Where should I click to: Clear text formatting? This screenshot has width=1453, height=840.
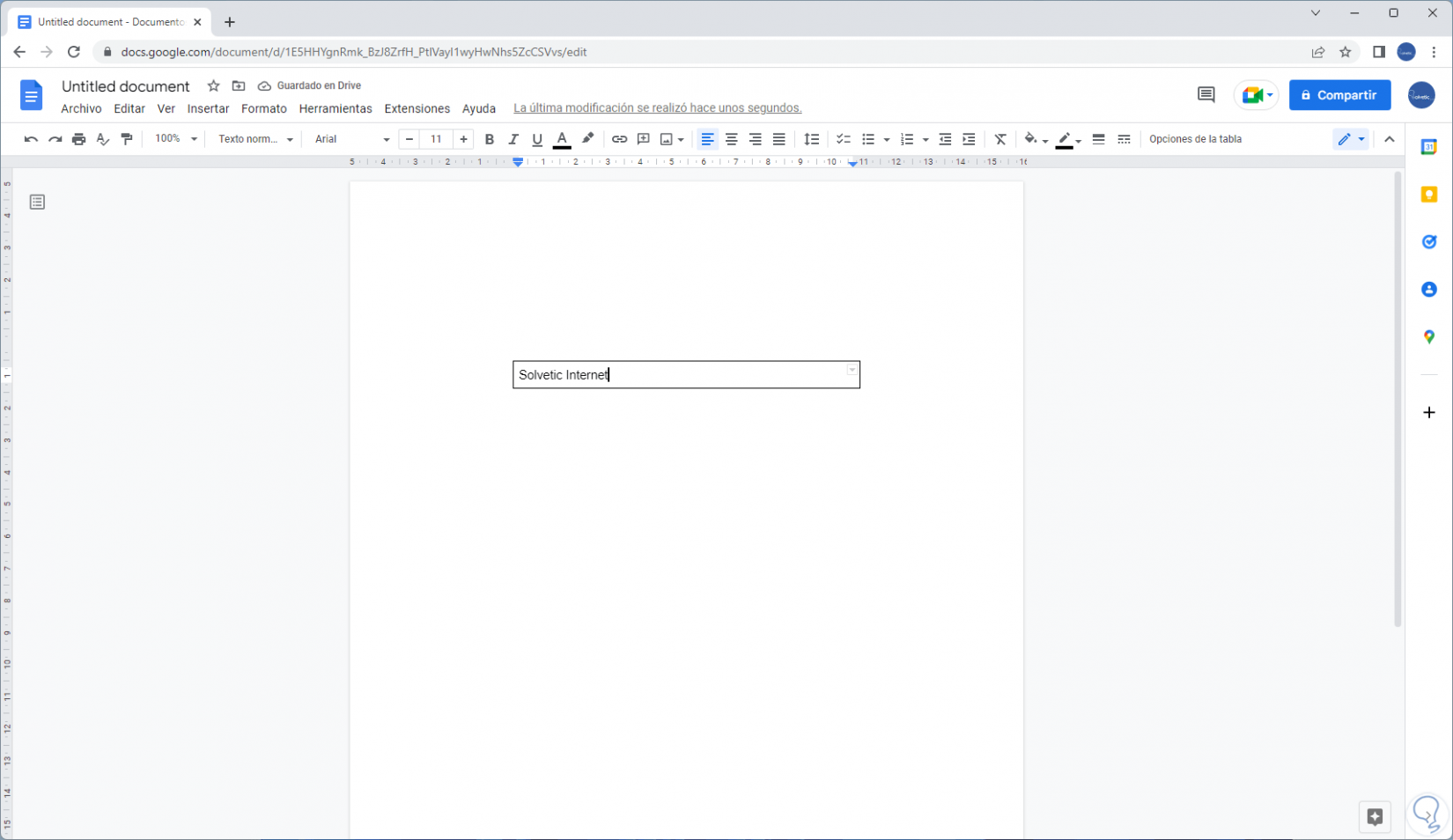point(1000,139)
